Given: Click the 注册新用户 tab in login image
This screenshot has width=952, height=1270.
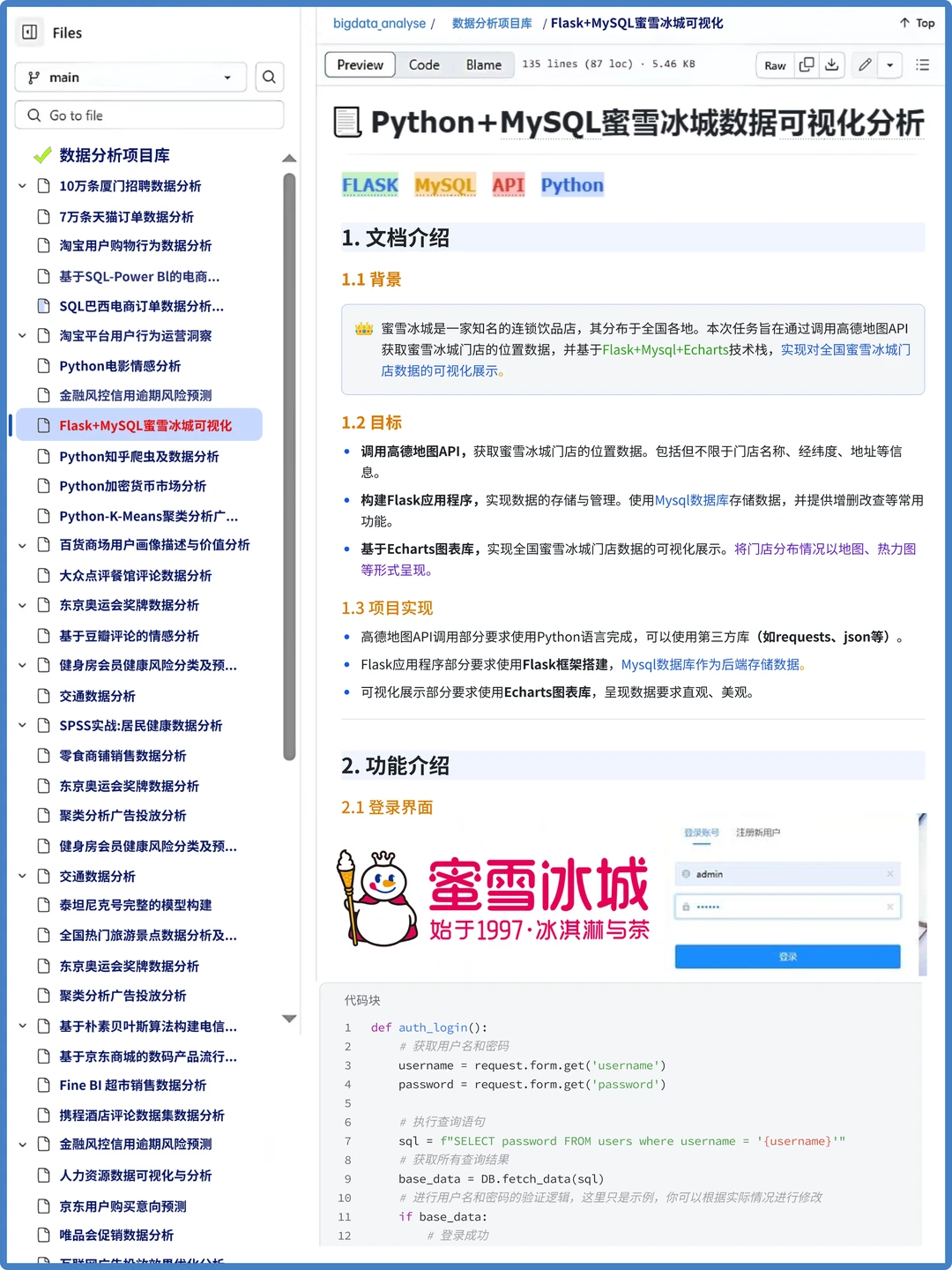Looking at the screenshot, I should 758,833.
